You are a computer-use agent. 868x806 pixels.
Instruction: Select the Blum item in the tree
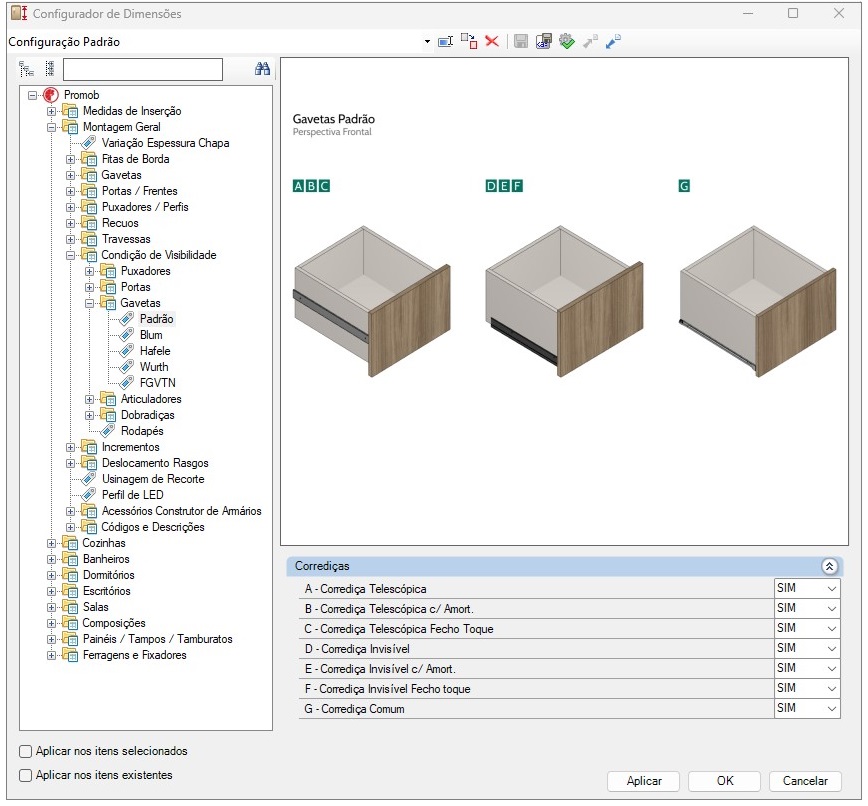pos(151,335)
